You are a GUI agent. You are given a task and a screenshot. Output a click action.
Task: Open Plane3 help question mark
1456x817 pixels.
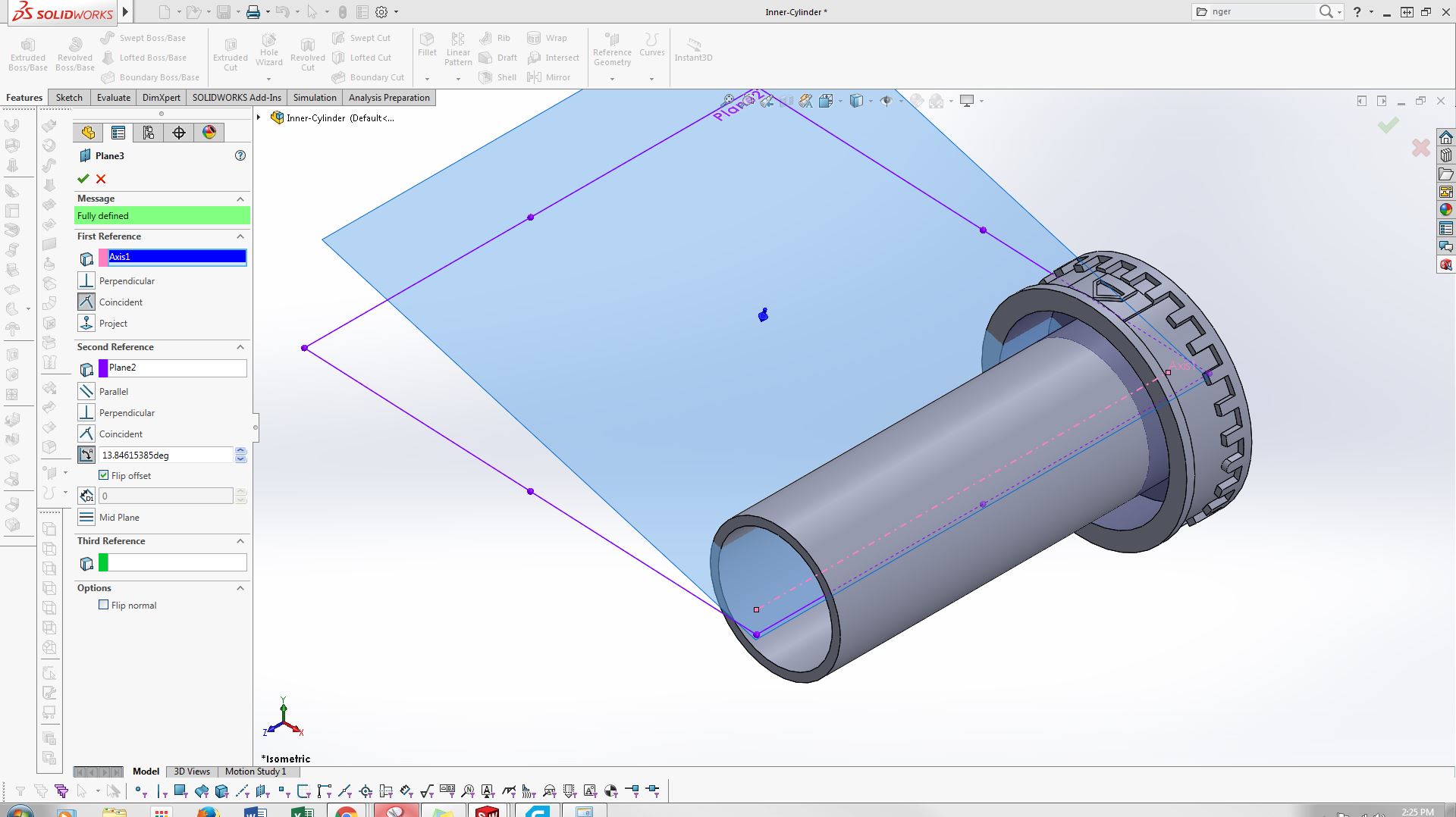[x=240, y=155]
